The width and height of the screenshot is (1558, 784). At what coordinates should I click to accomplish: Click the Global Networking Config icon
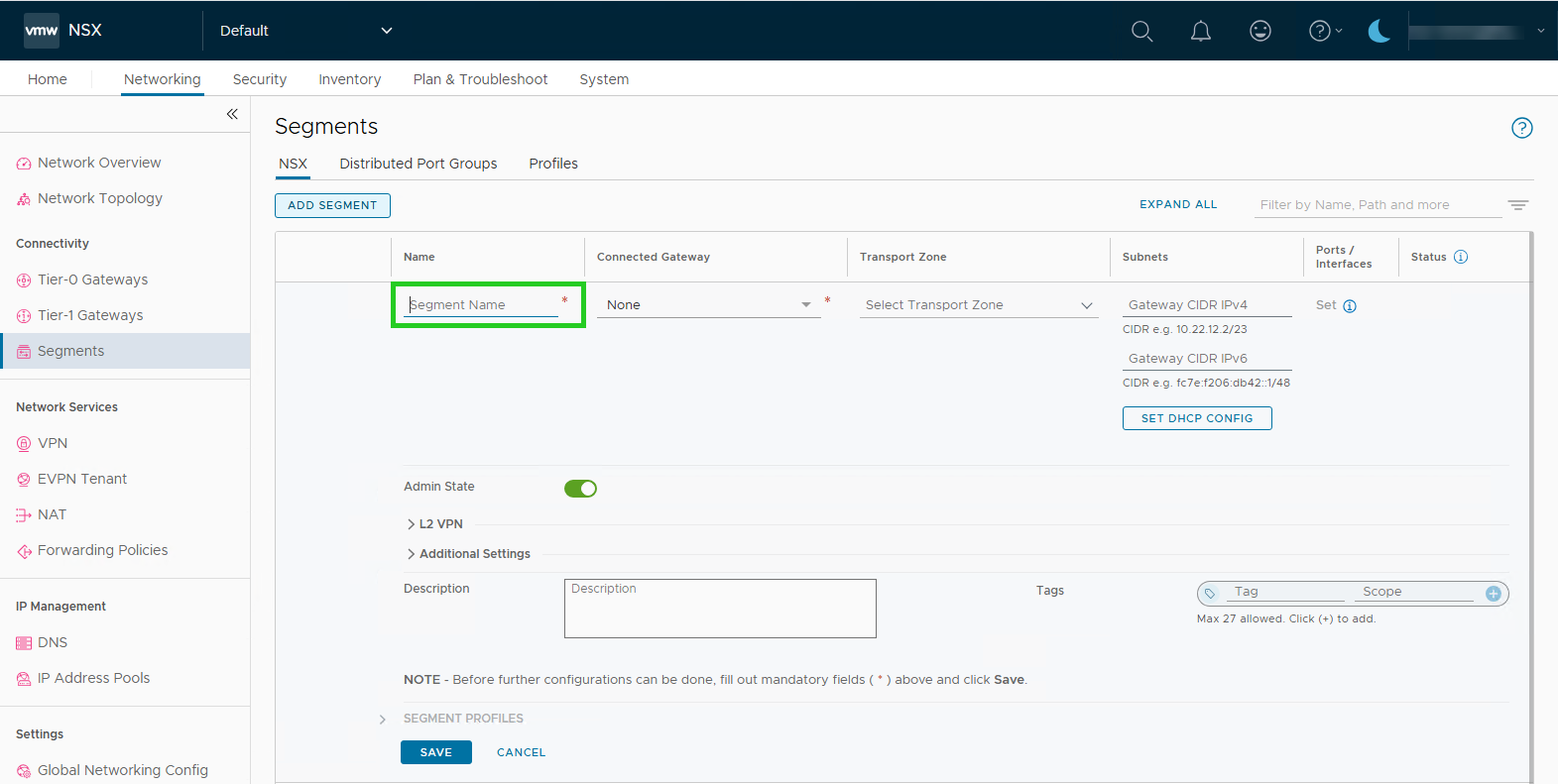(24, 771)
